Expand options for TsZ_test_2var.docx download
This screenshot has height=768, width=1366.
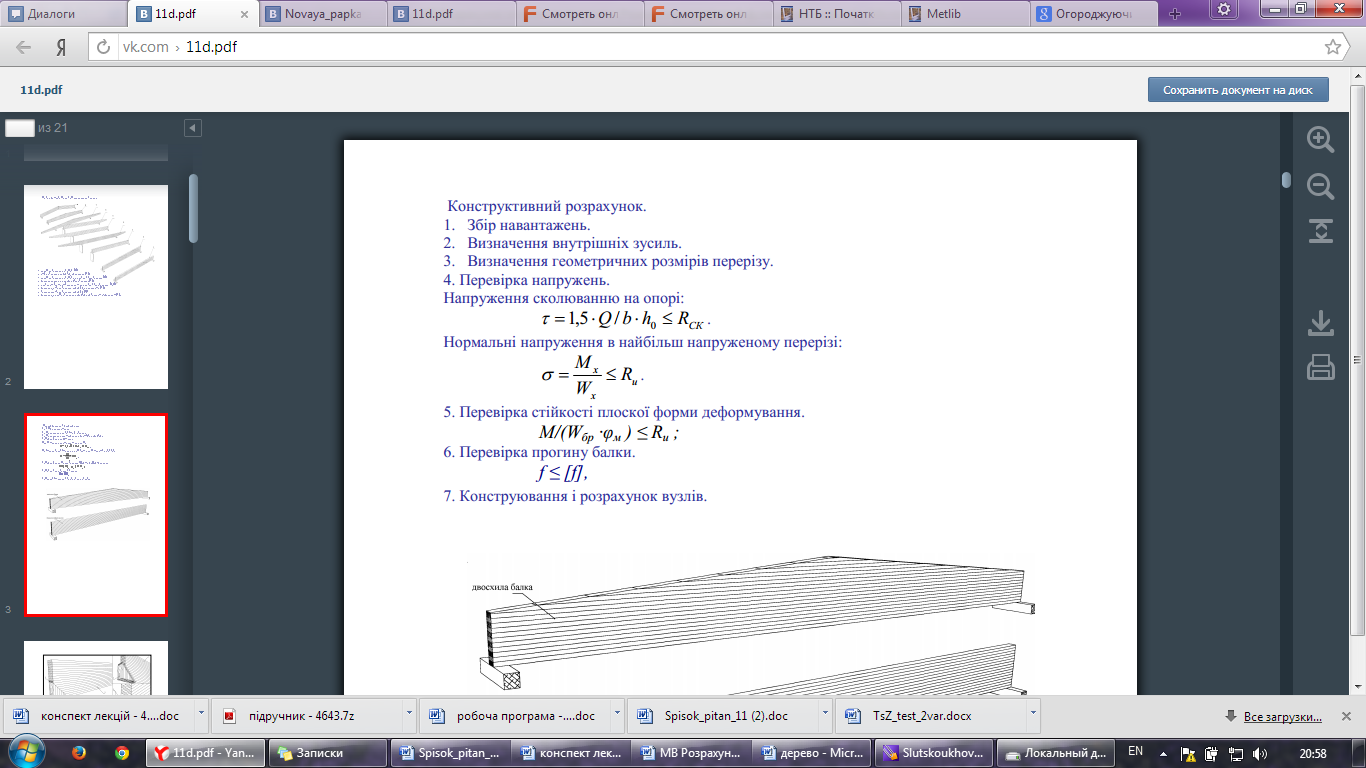click(1033, 716)
